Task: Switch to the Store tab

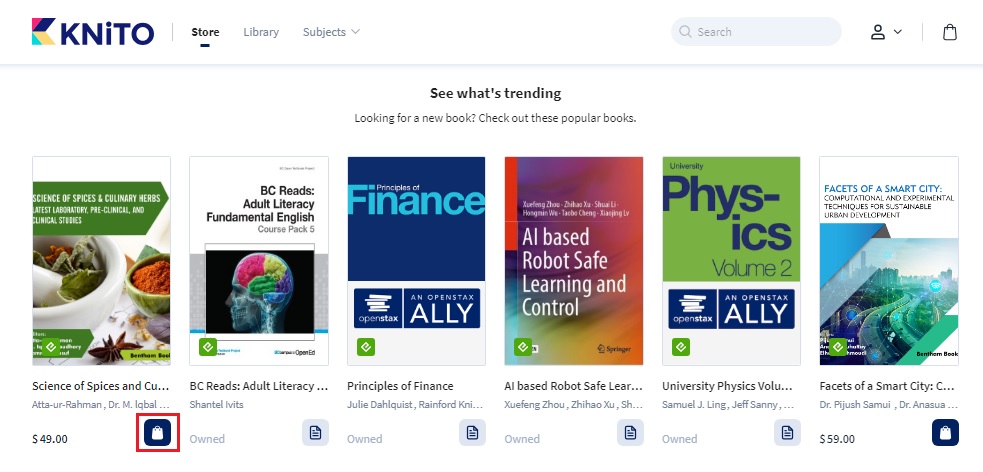Action: click(205, 32)
